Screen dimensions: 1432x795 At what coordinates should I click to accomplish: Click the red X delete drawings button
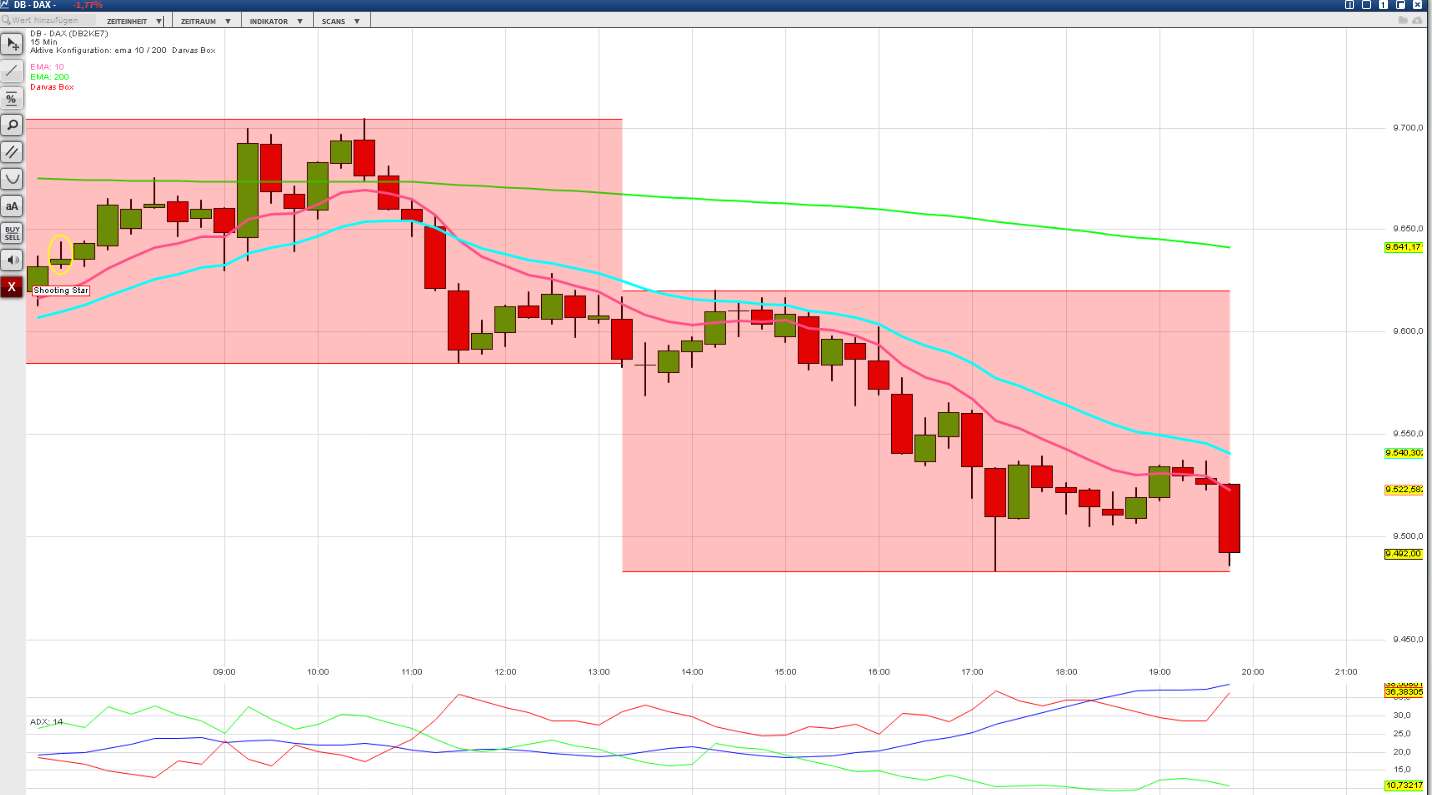(12, 287)
